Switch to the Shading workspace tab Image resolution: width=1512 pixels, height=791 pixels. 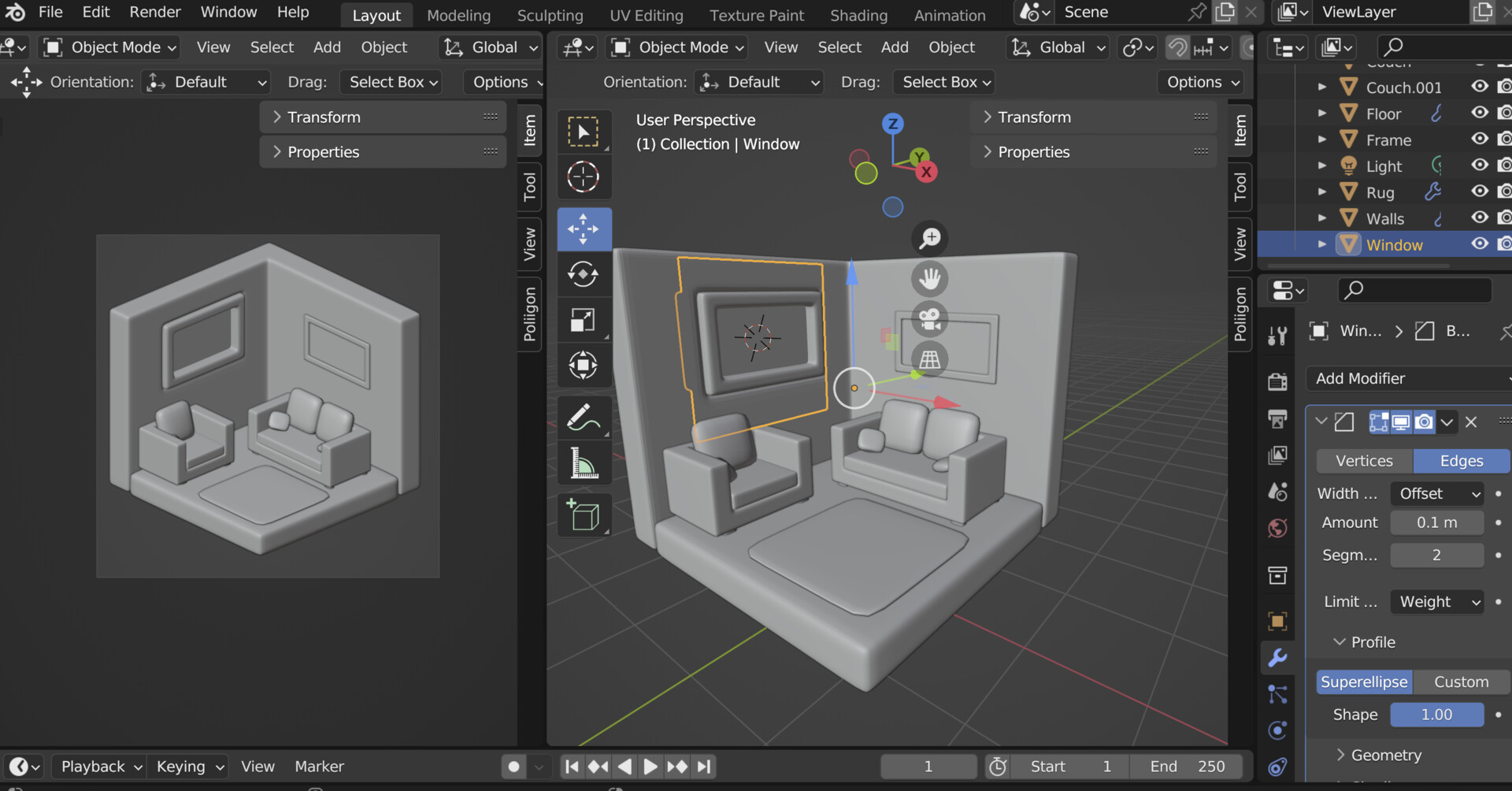(858, 15)
